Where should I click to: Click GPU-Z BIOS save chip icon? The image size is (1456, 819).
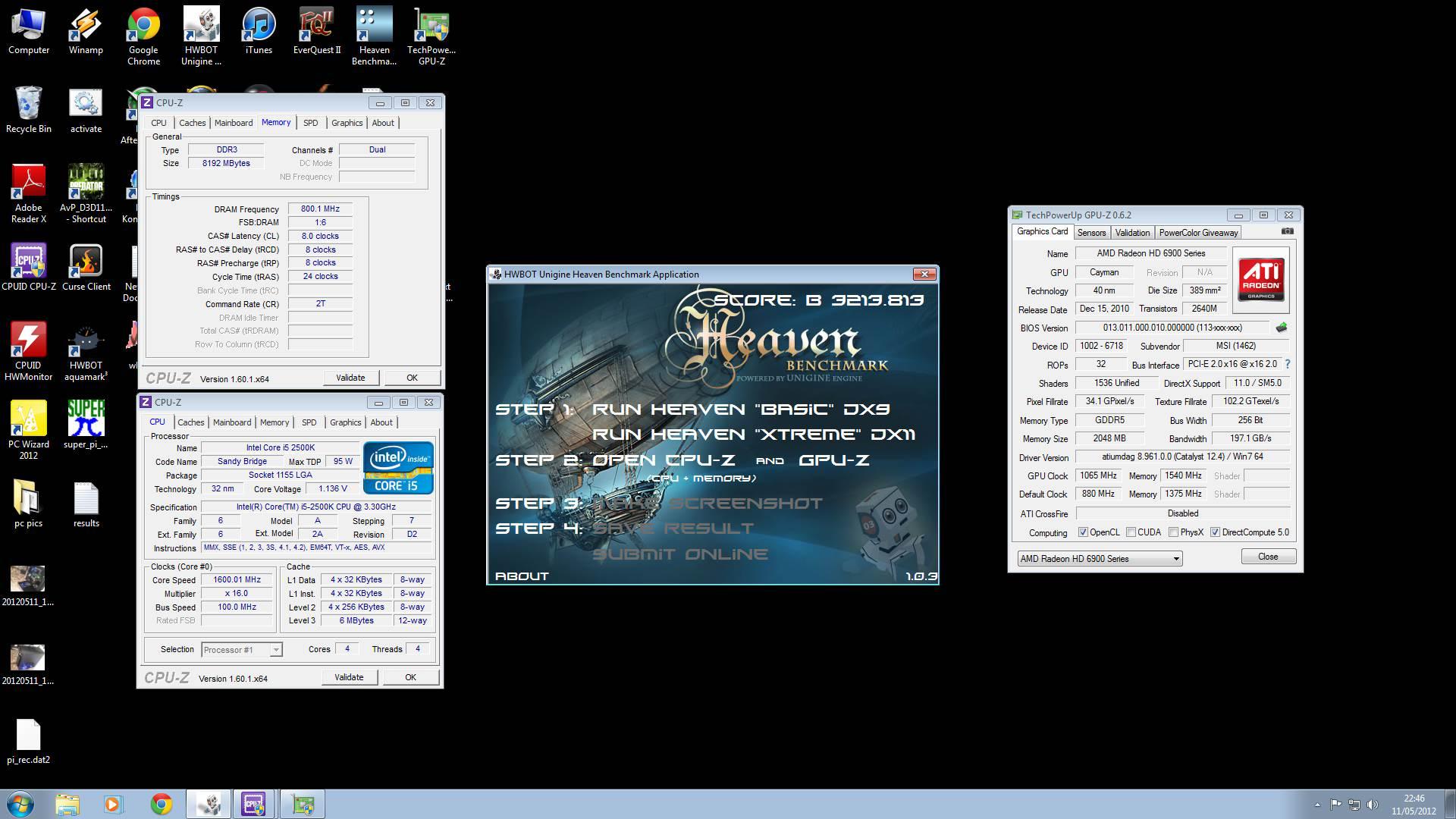point(1282,328)
